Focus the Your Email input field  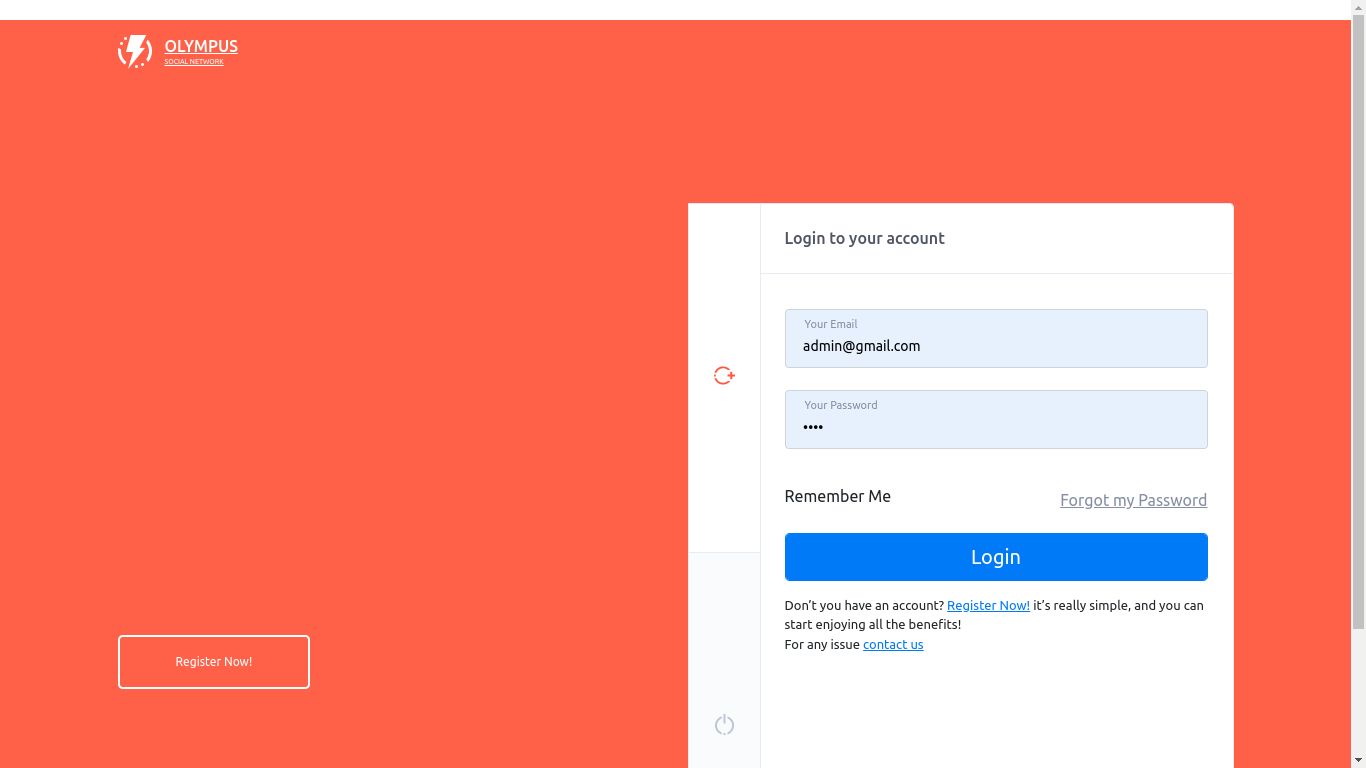pos(996,338)
